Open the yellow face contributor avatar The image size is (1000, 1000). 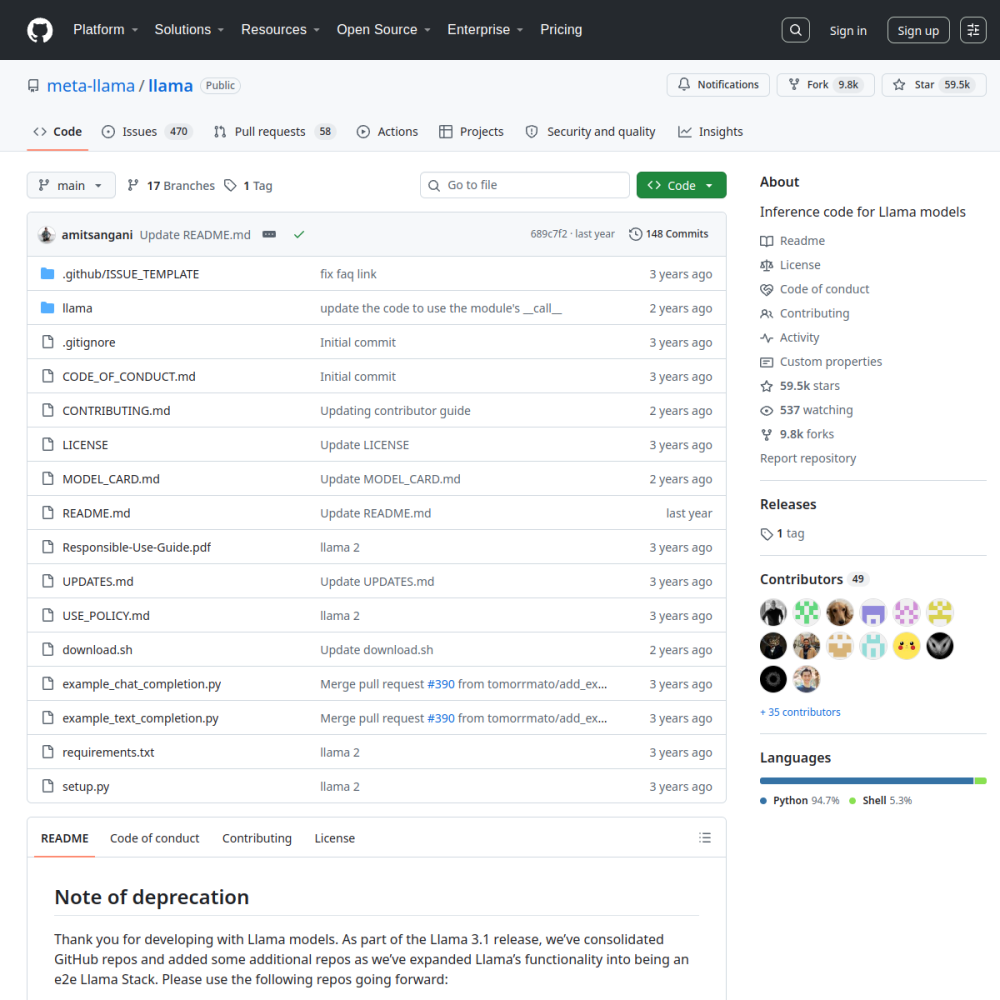pos(906,646)
